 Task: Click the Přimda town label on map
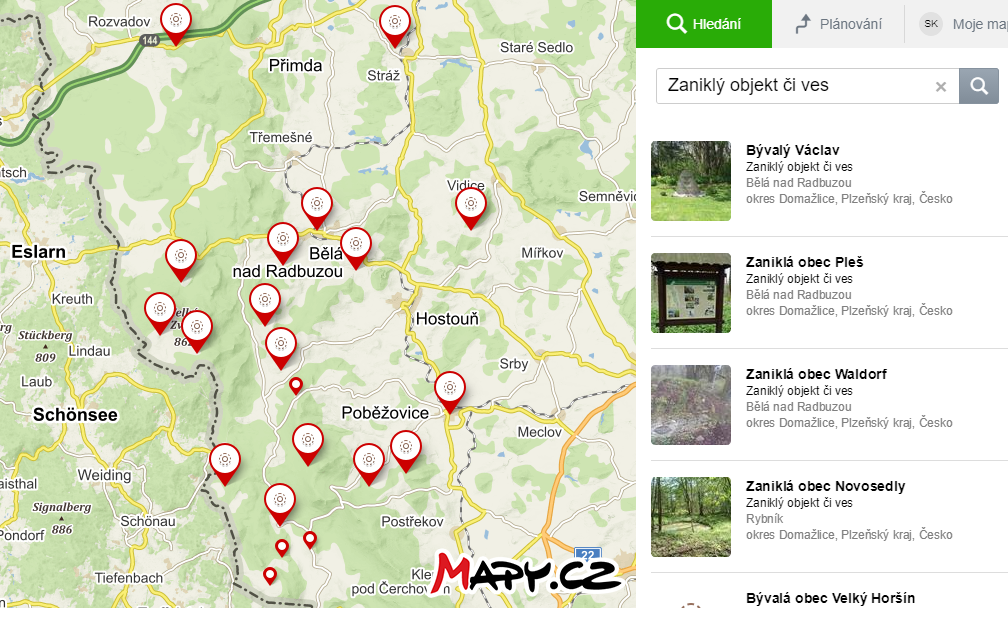(x=295, y=66)
